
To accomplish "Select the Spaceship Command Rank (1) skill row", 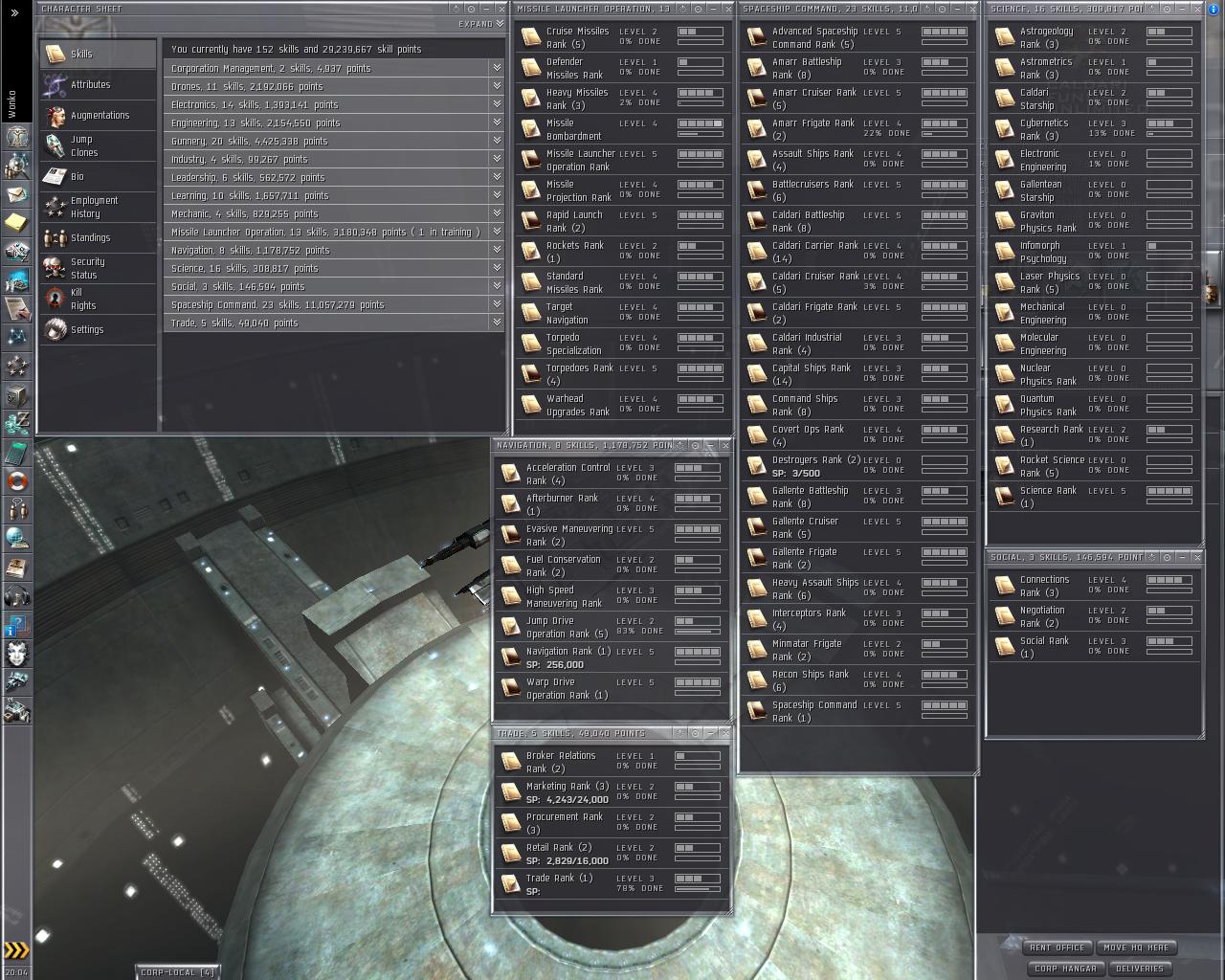I will tap(857, 711).
